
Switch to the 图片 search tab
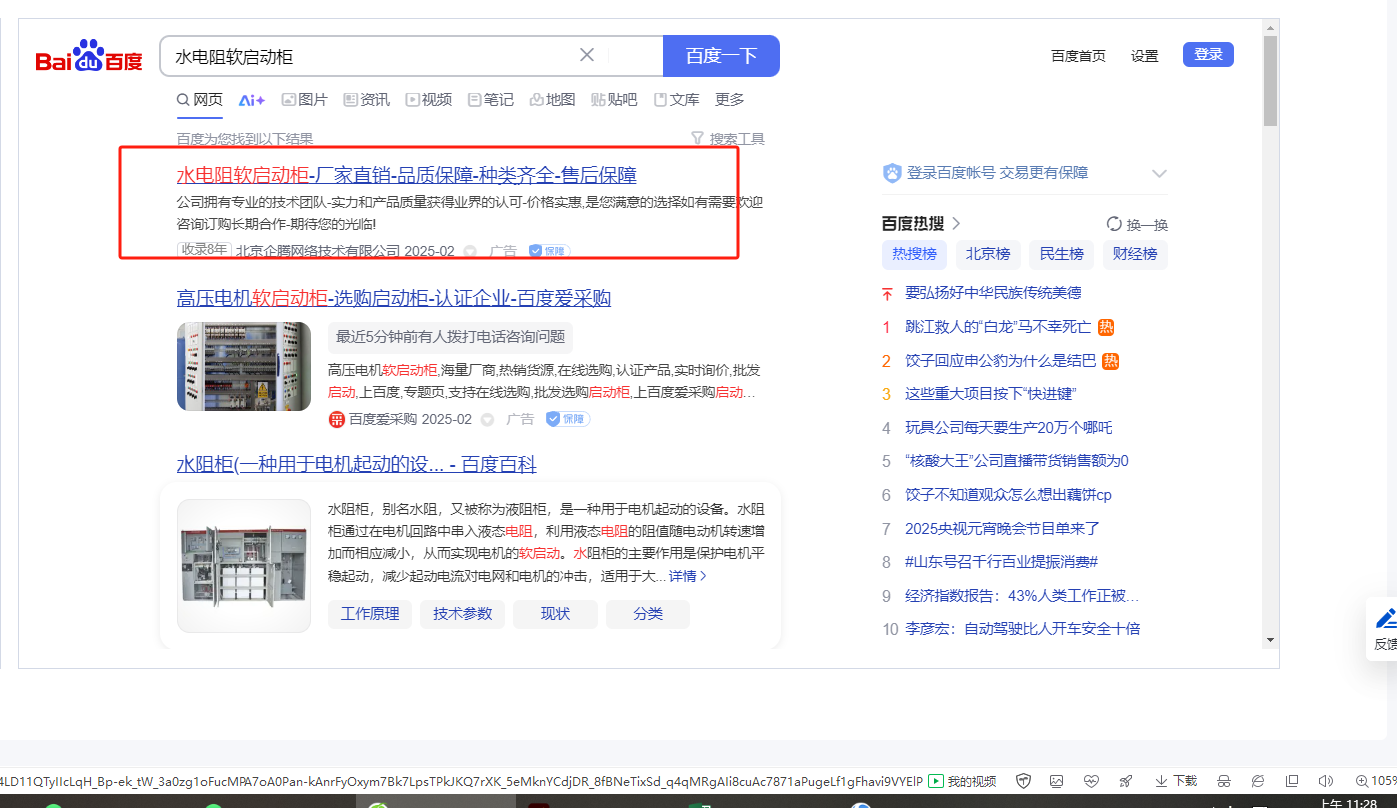(x=304, y=100)
